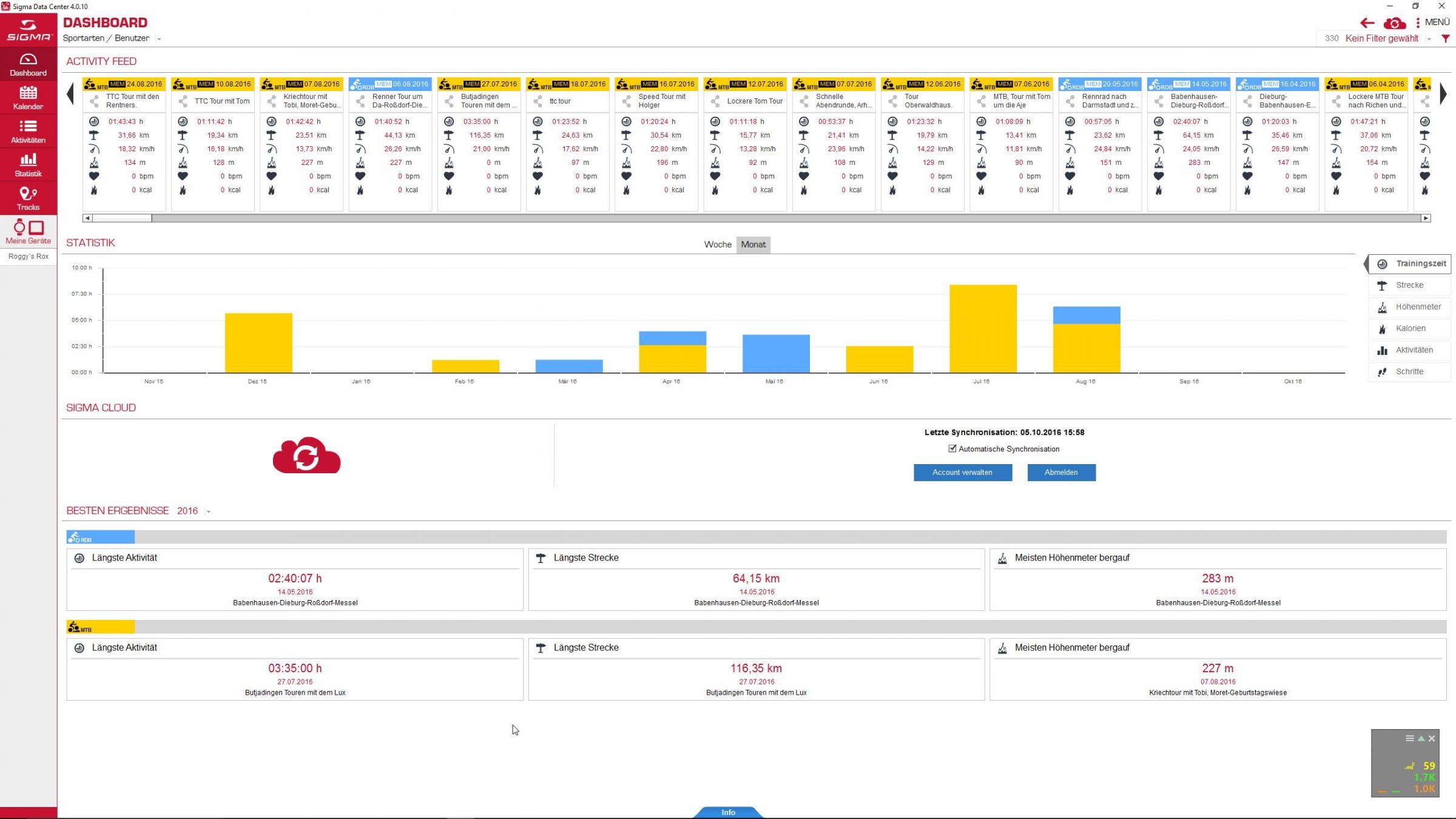Open the Kalender sidebar icon
This screenshot has width=1456, height=819.
coord(28,98)
